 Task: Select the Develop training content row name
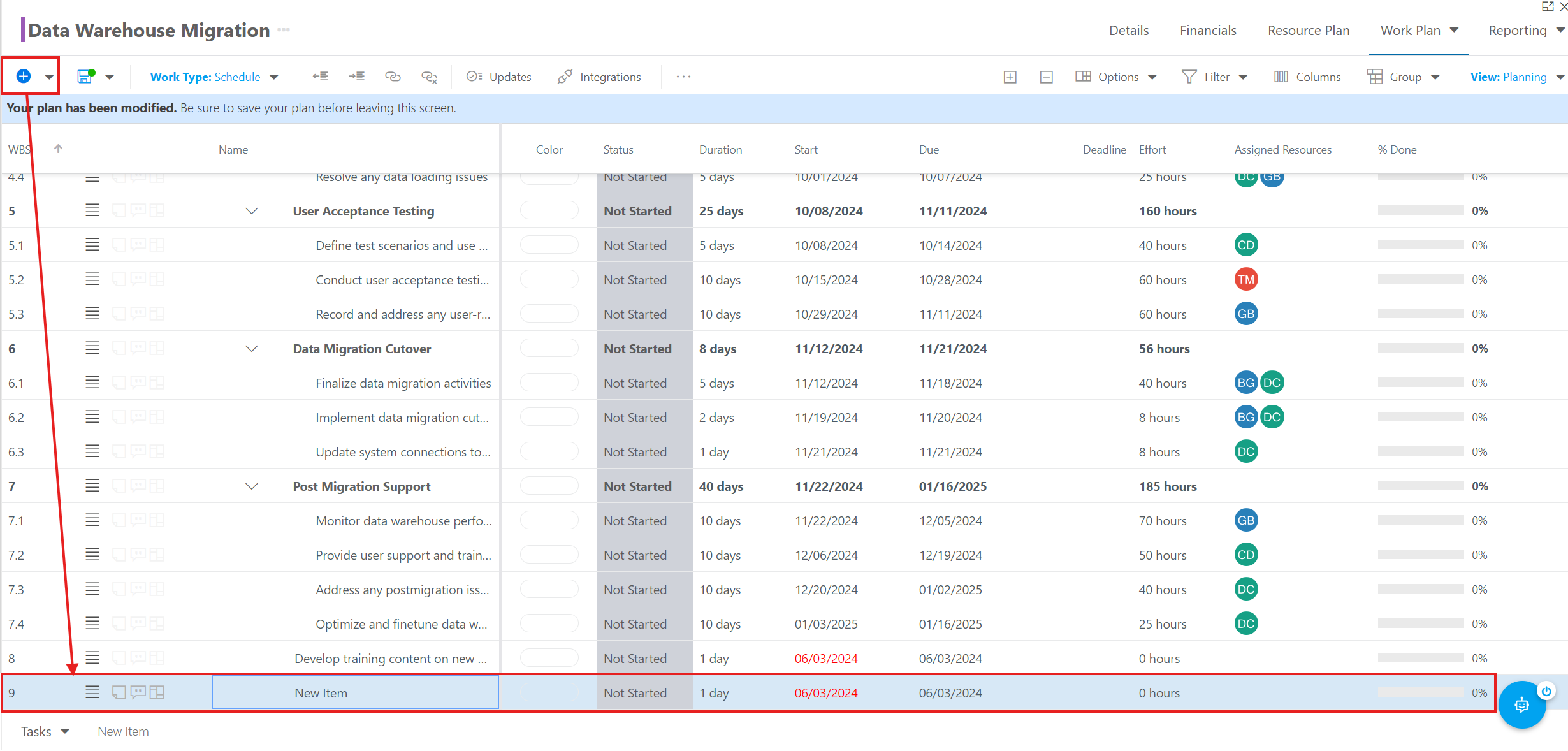pyautogui.click(x=391, y=659)
